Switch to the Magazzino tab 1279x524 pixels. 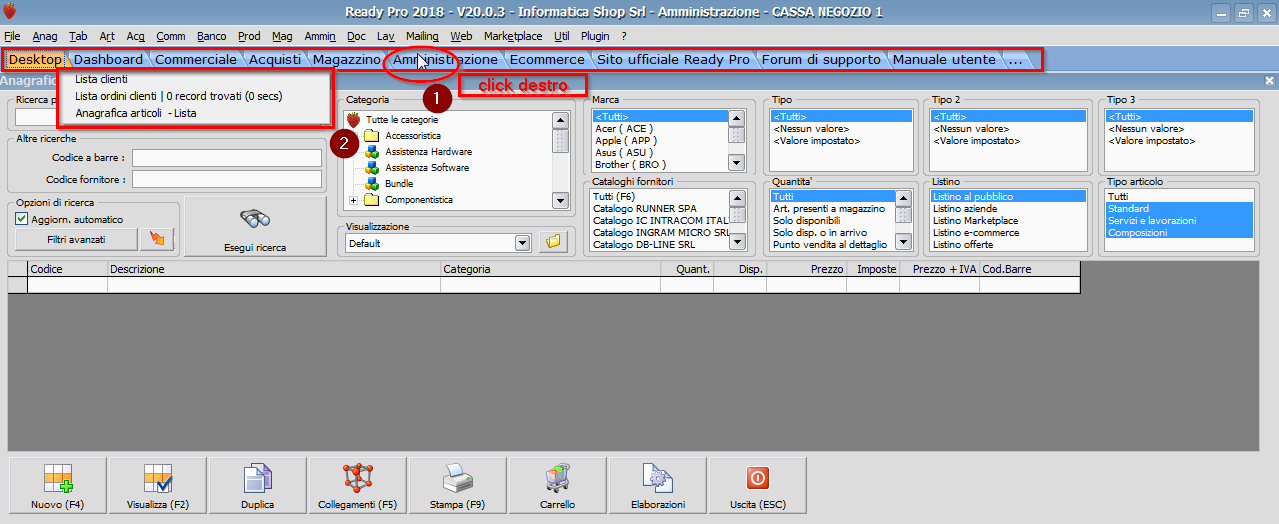(347, 59)
